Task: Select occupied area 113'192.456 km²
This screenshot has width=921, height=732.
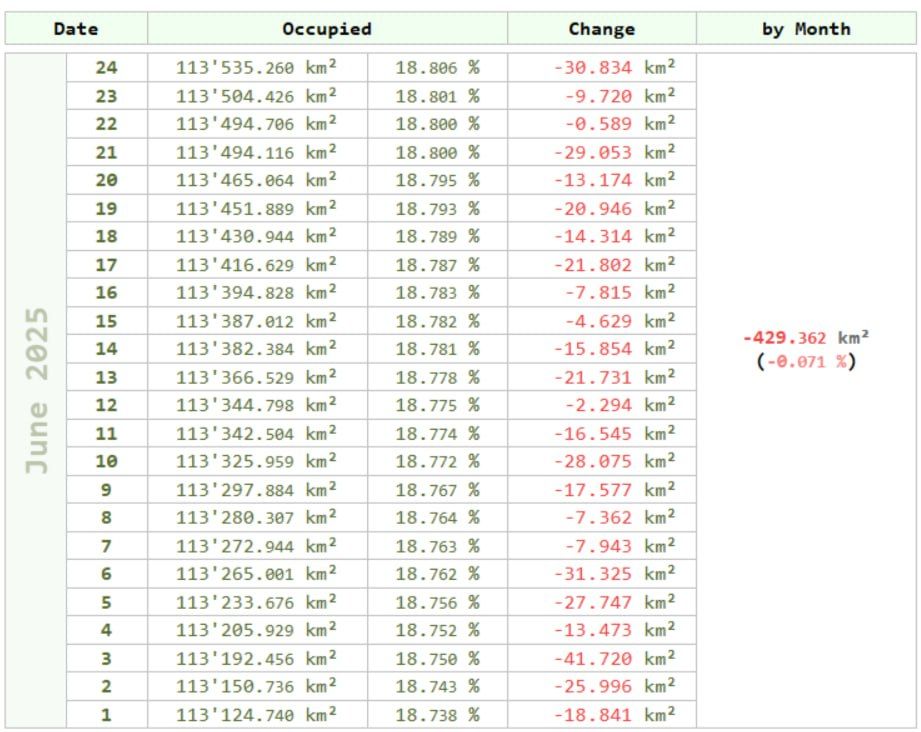Action: click(x=256, y=659)
